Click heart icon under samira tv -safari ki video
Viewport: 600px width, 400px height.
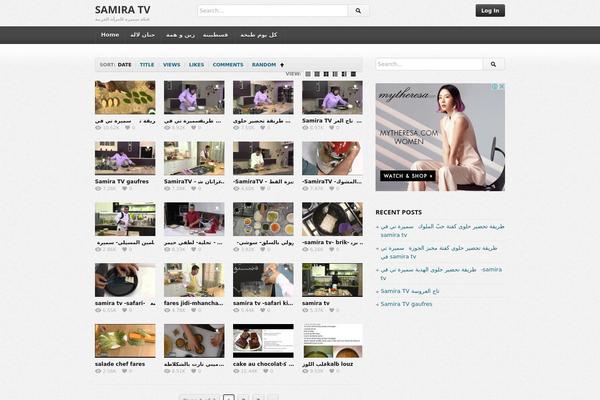point(262,310)
